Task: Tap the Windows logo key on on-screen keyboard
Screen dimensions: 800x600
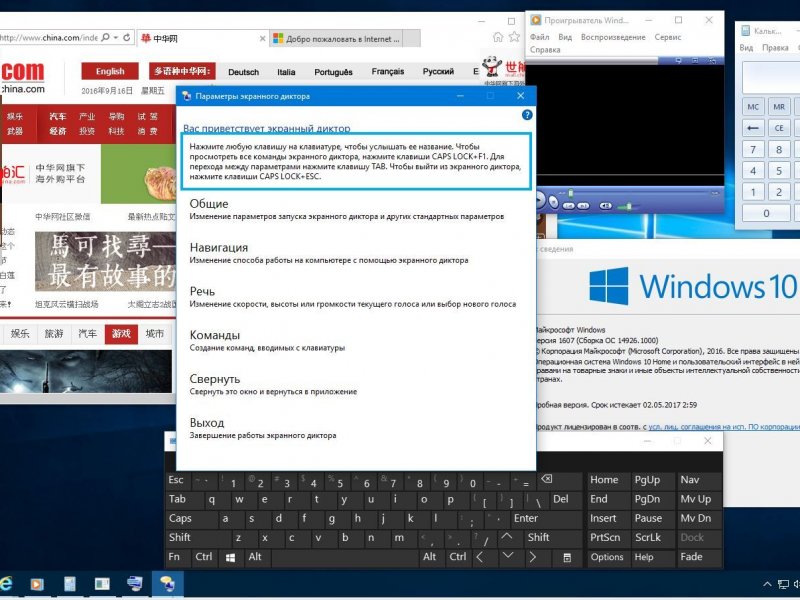Action: pos(231,557)
